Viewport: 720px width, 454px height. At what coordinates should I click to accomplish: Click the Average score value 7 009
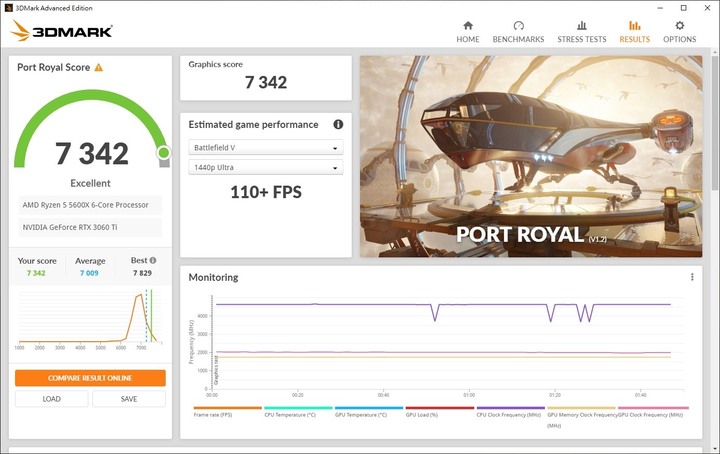89,273
